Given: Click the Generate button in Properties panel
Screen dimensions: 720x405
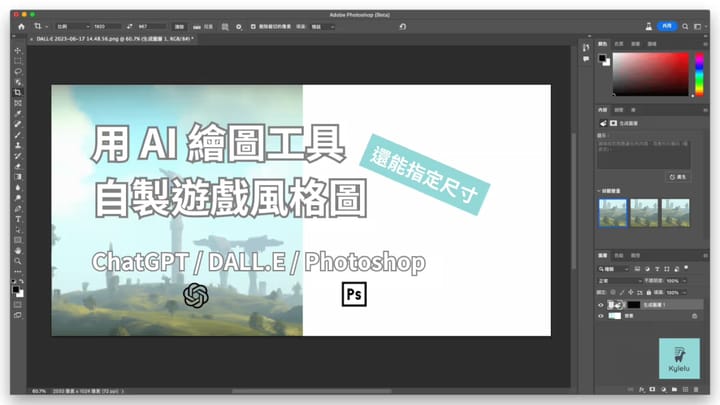Looking at the screenshot, I should click(677, 176).
